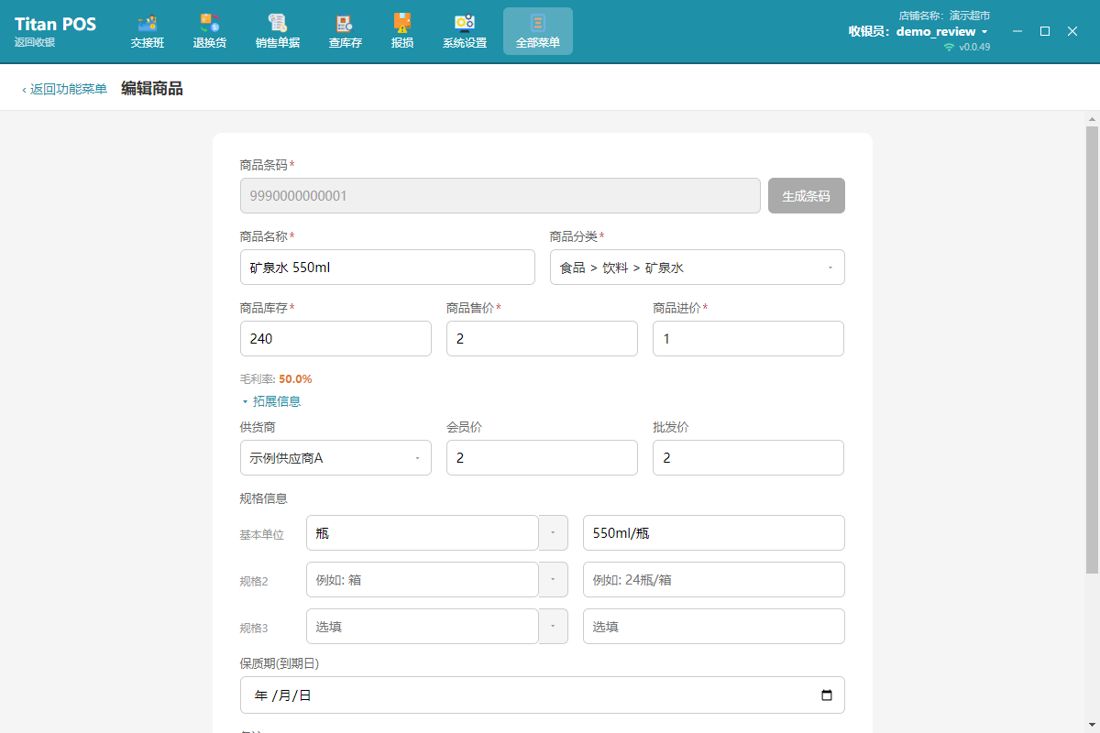Open the 查库存 inventory lookup icon
Screen dimensions: 1100x733
click(345, 32)
